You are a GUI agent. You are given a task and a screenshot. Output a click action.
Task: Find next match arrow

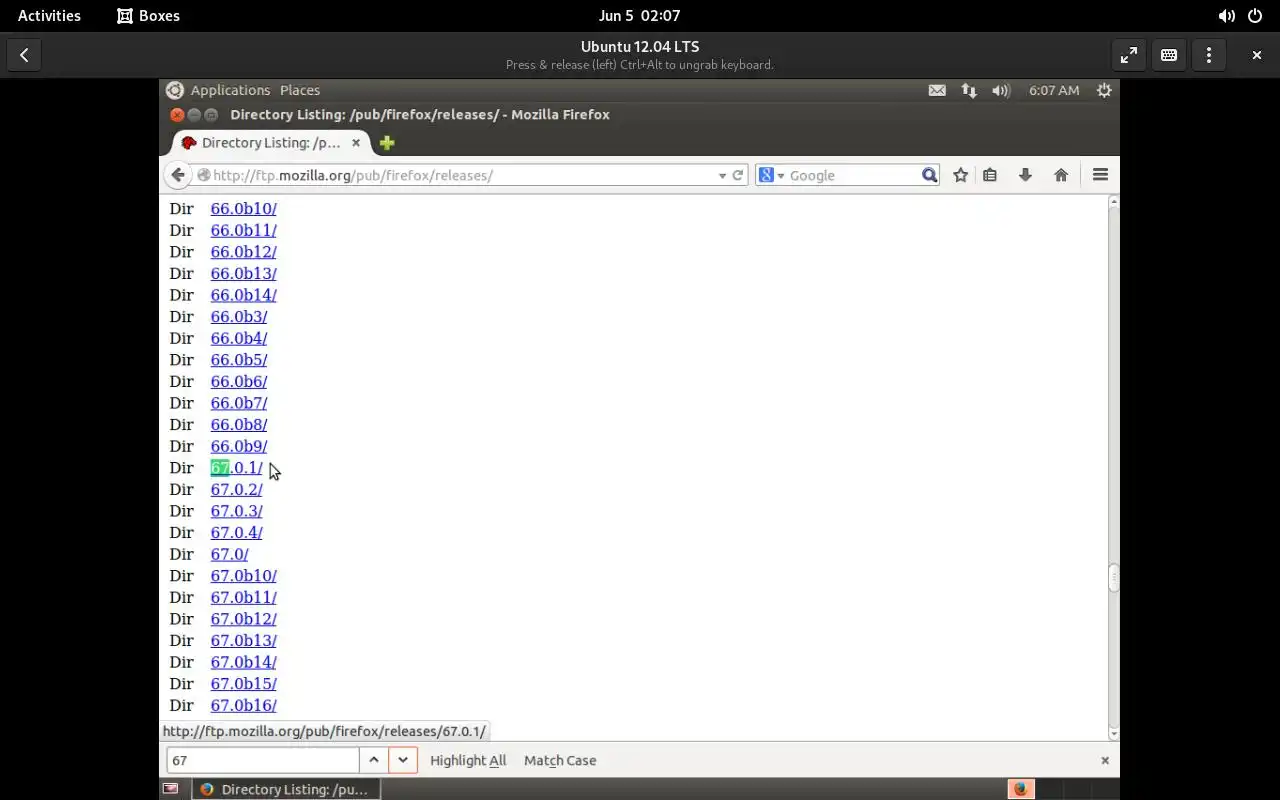[x=403, y=760]
